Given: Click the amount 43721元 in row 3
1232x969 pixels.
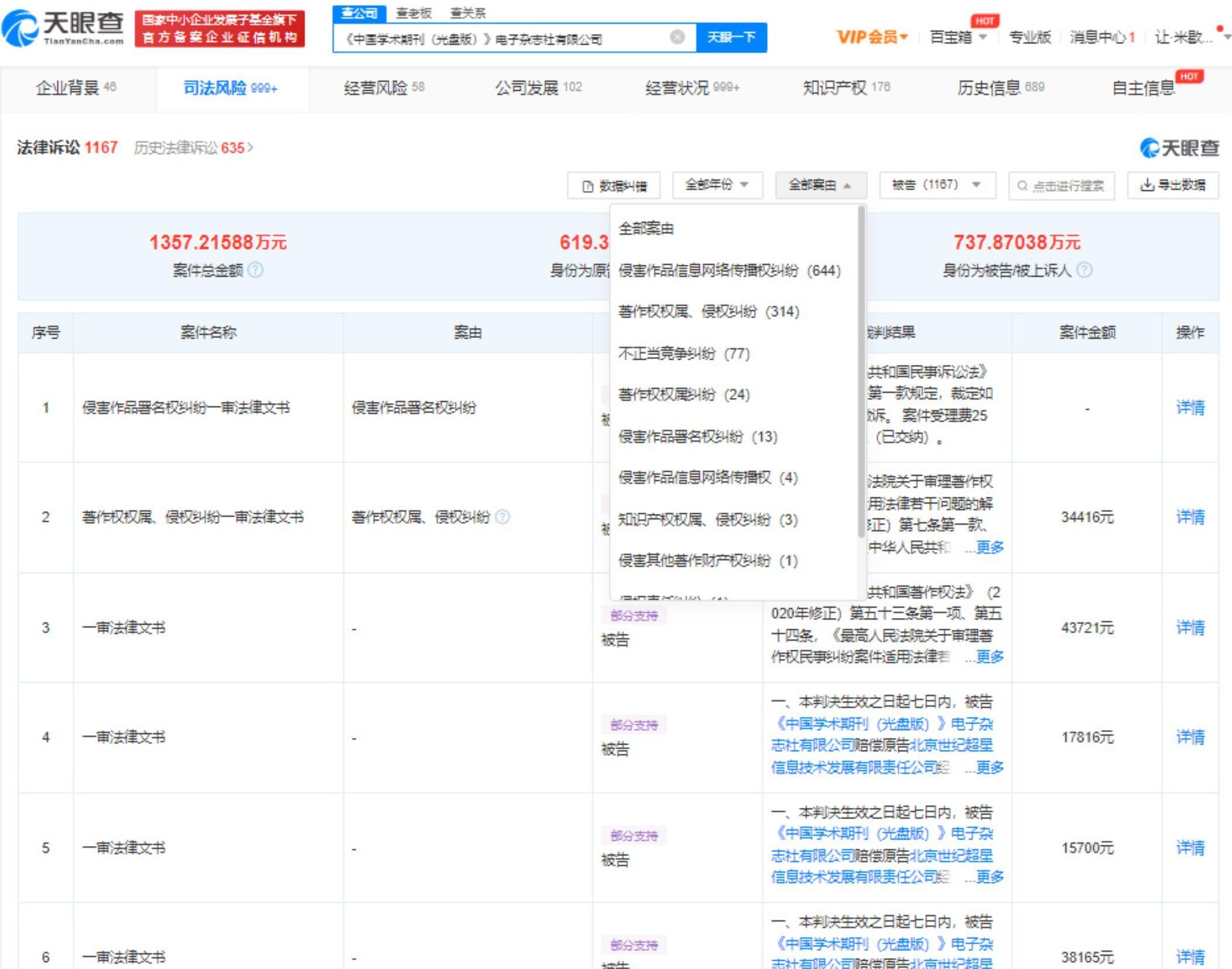Looking at the screenshot, I should pyautogui.click(x=1087, y=628).
